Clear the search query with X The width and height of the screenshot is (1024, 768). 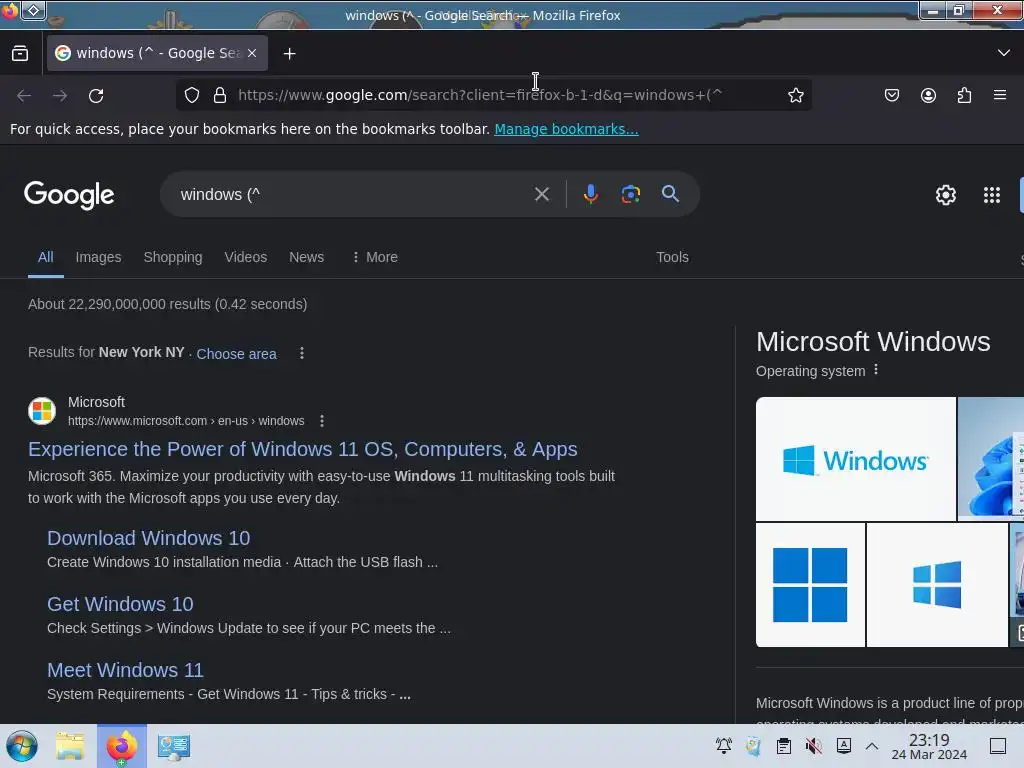point(541,194)
